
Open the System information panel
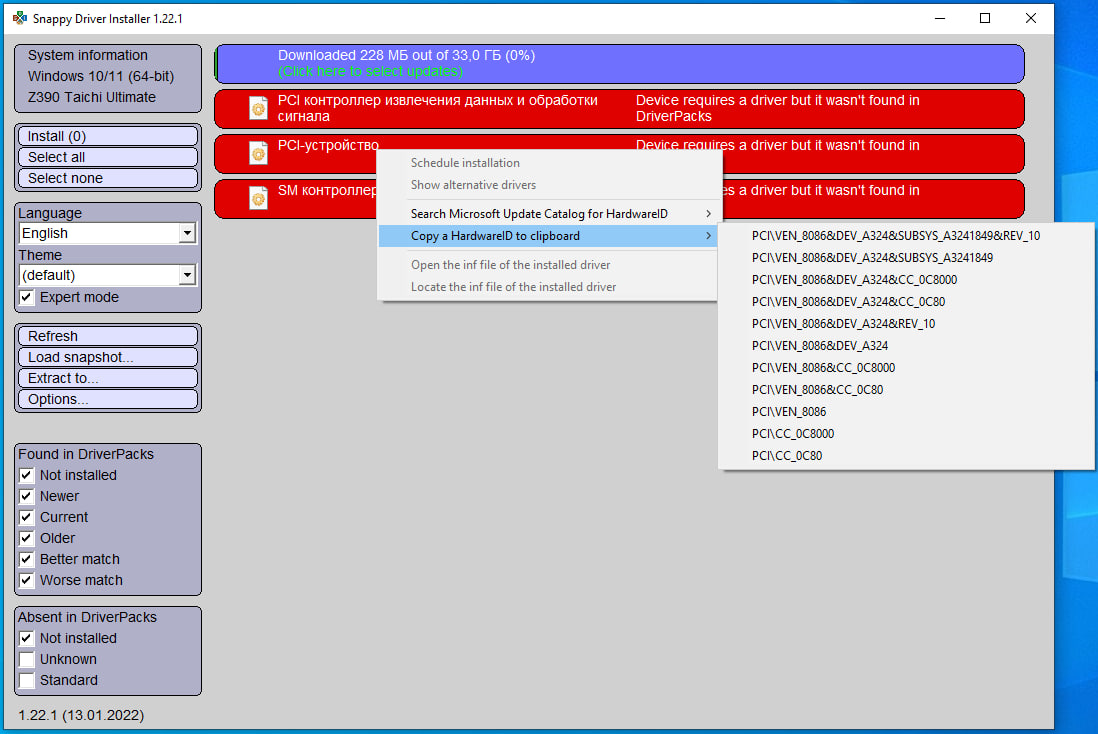point(108,78)
